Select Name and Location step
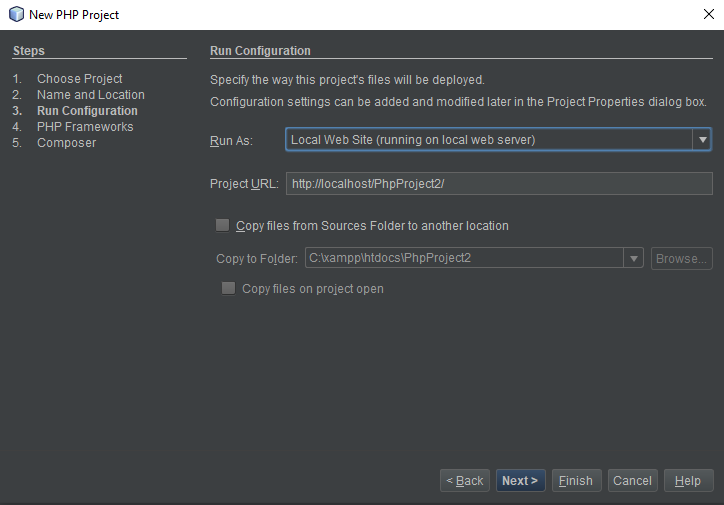Viewport: 724px width, 505px height. click(90, 95)
